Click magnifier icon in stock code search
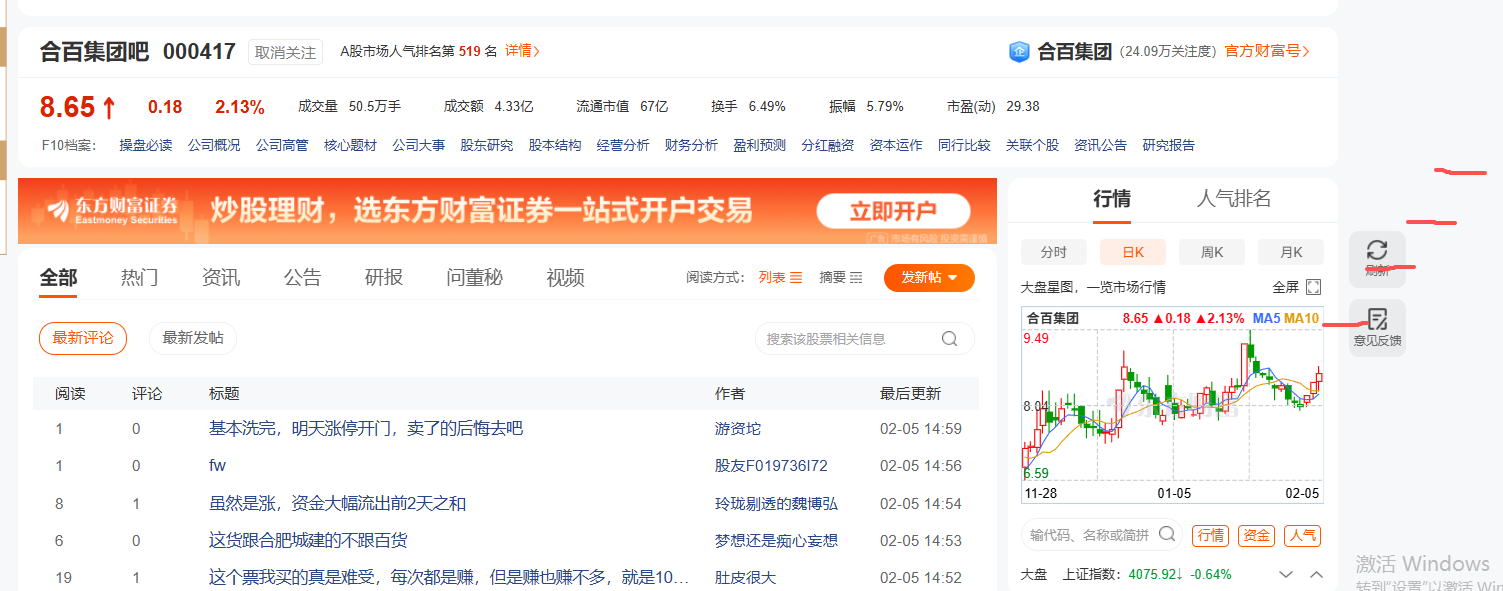 pos(1167,534)
